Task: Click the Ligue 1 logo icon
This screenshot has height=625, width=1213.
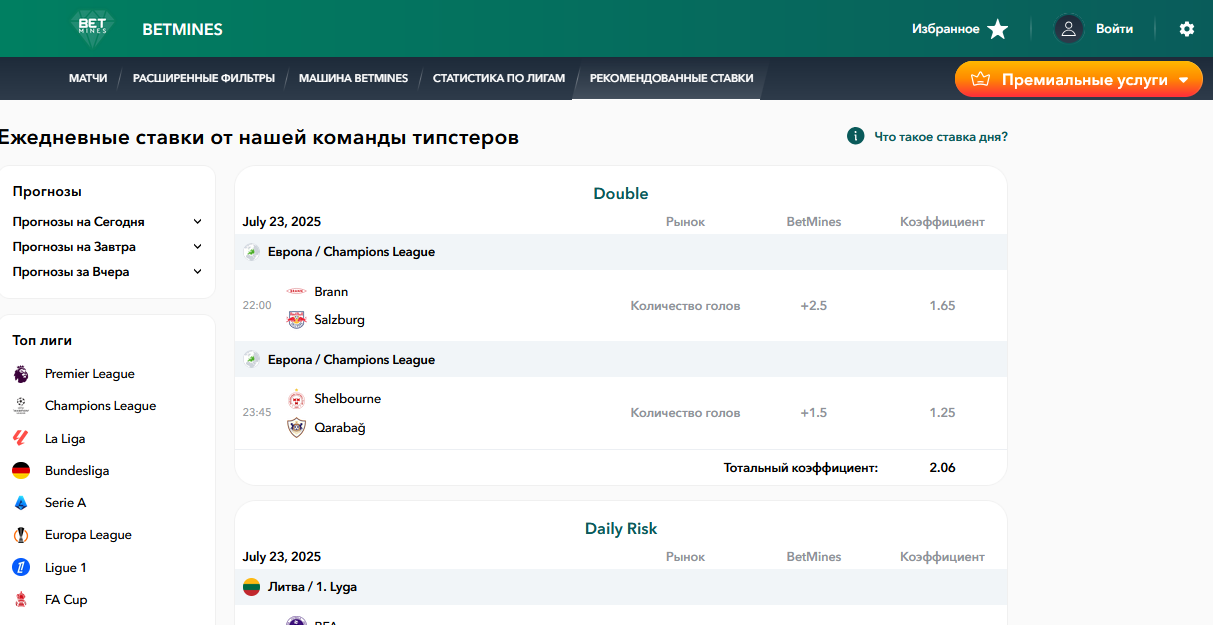Action: (21, 567)
